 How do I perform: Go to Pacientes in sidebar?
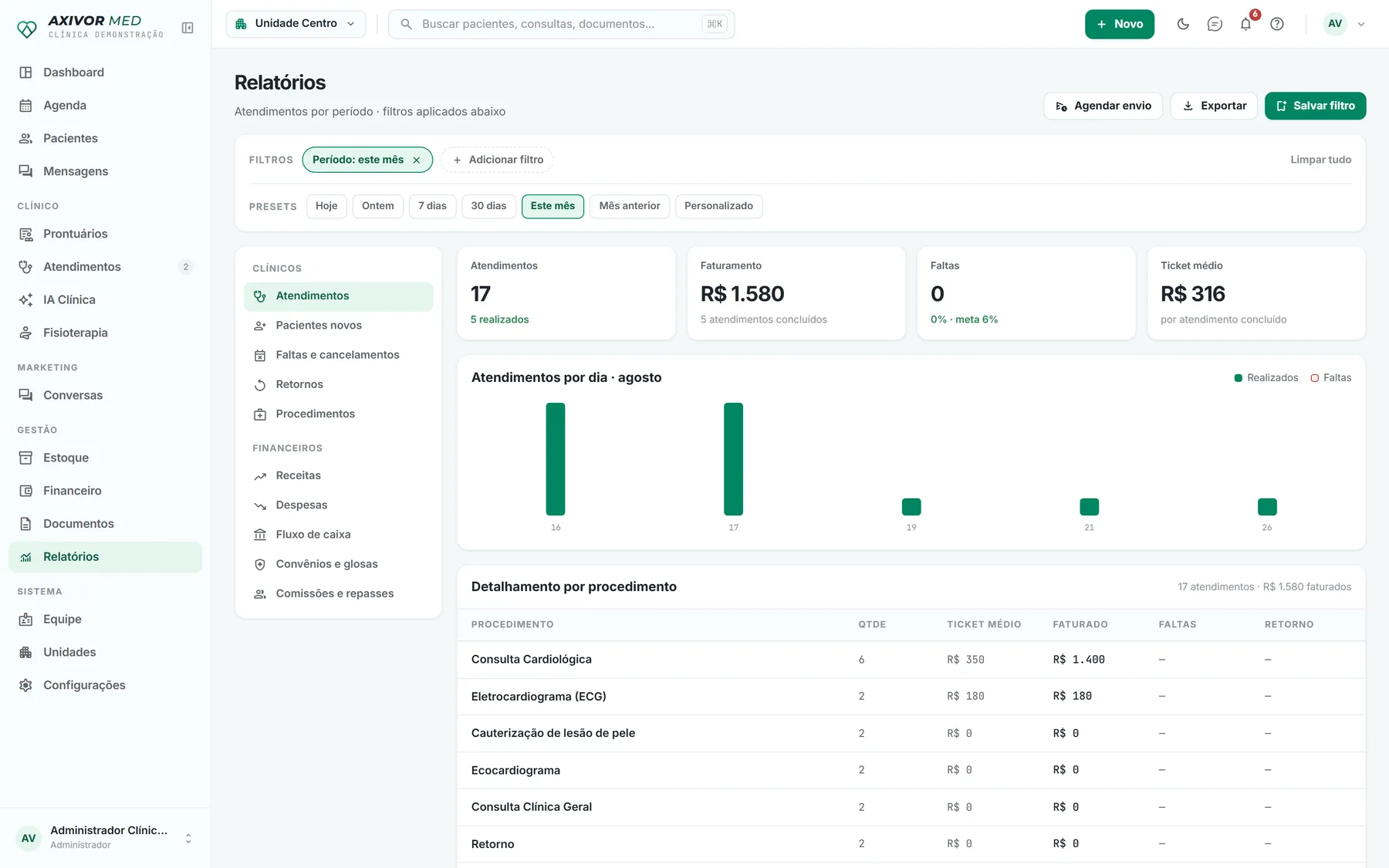click(x=105, y=138)
